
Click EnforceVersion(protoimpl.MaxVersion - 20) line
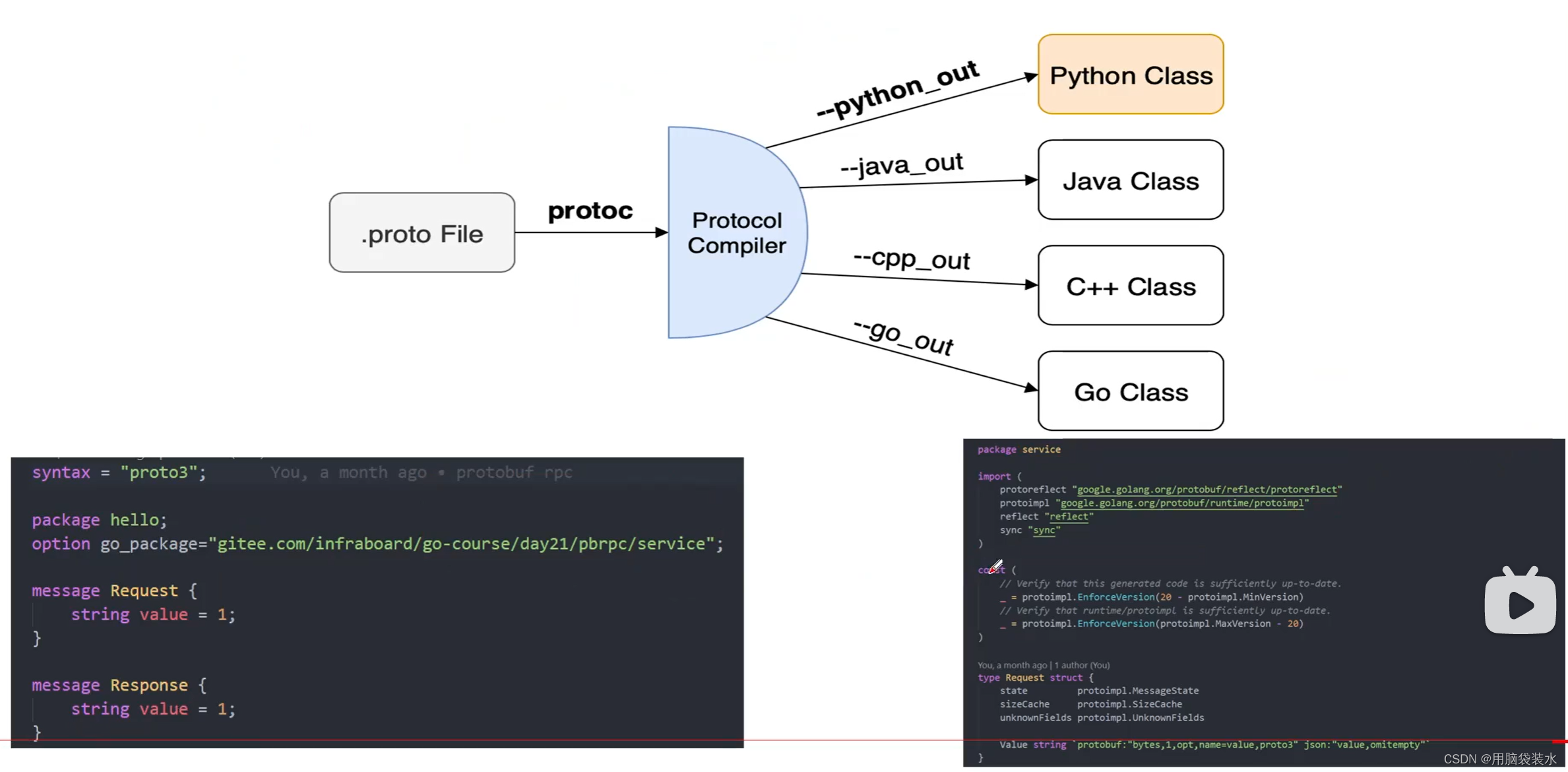click(x=1152, y=624)
